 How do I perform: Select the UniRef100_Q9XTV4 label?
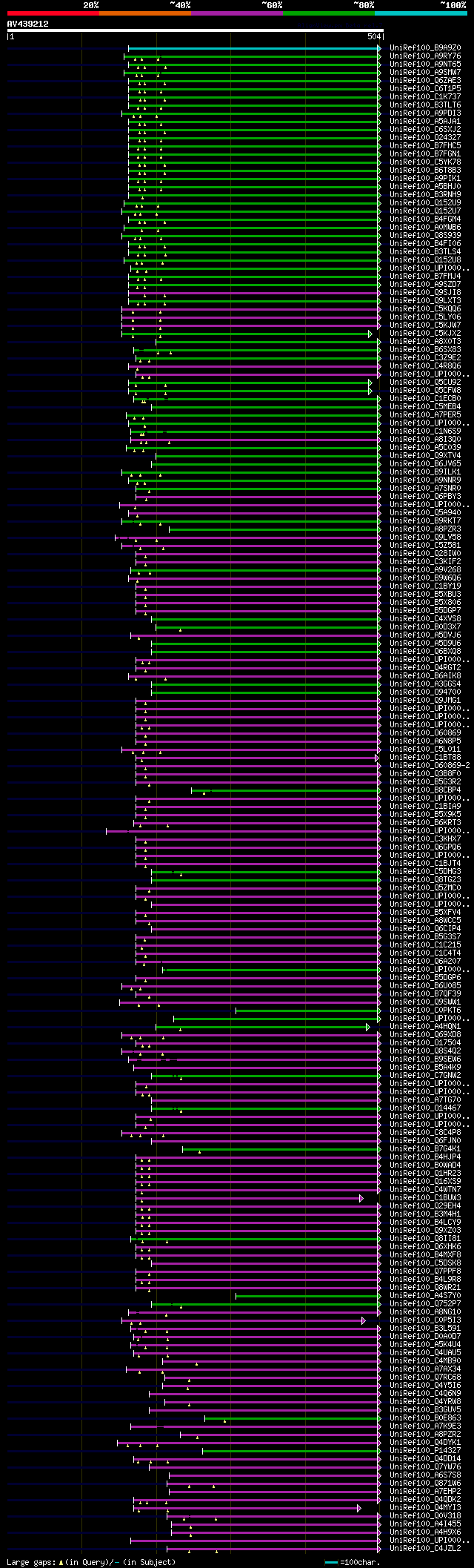(425, 456)
